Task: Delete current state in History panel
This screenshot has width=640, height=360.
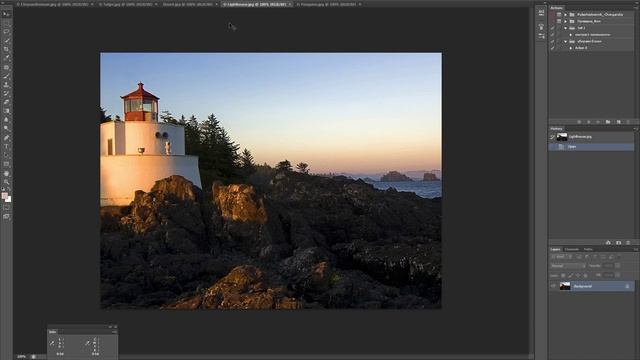Action: [x=628, y=242]
